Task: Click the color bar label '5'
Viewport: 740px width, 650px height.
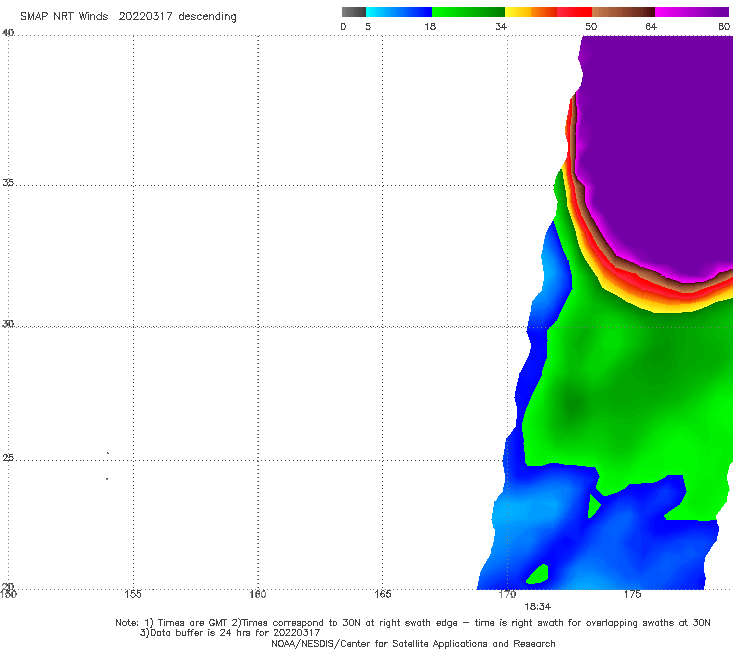Action: pyautogui.click(x=368, y=26)
